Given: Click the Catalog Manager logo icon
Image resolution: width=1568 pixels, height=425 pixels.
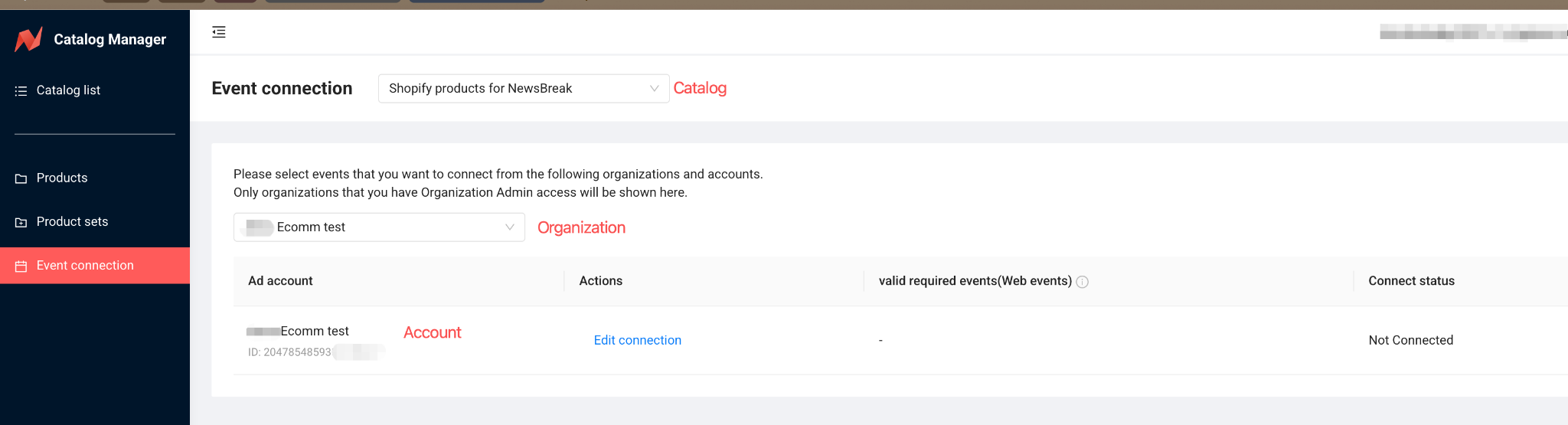Looking at the screenshot, I should click(28, 39).
